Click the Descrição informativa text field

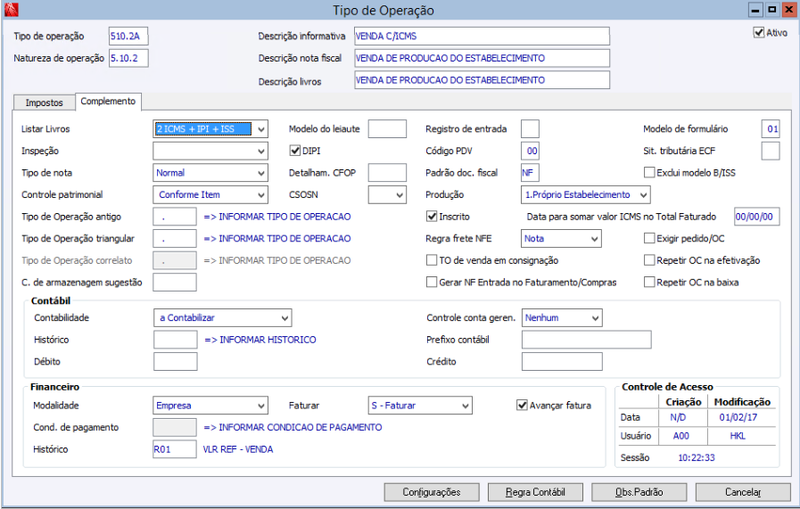point(481,36)
